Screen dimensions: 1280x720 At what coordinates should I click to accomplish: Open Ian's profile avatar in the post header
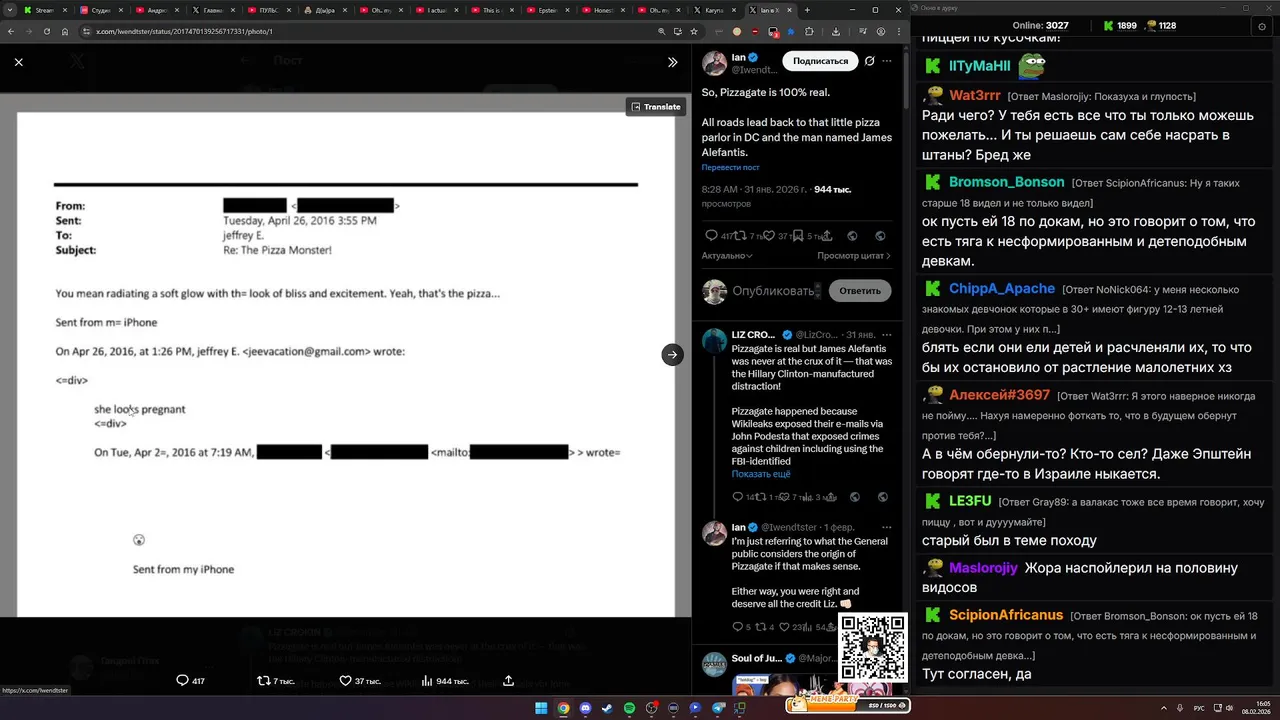tap(714, 63)
